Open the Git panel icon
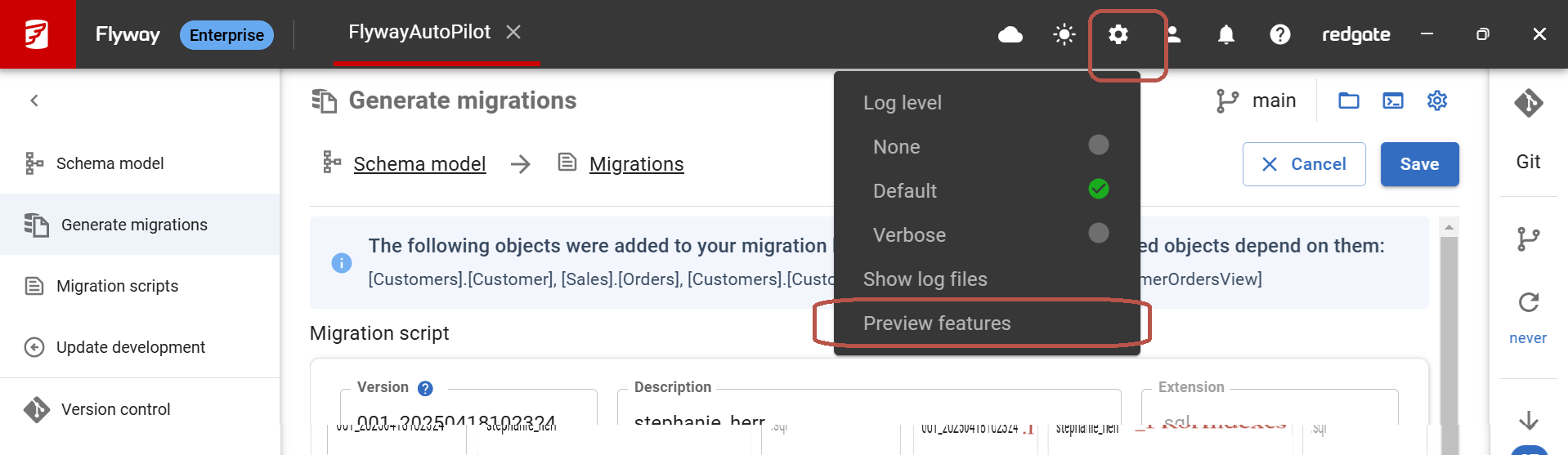 click(1528, 104)
